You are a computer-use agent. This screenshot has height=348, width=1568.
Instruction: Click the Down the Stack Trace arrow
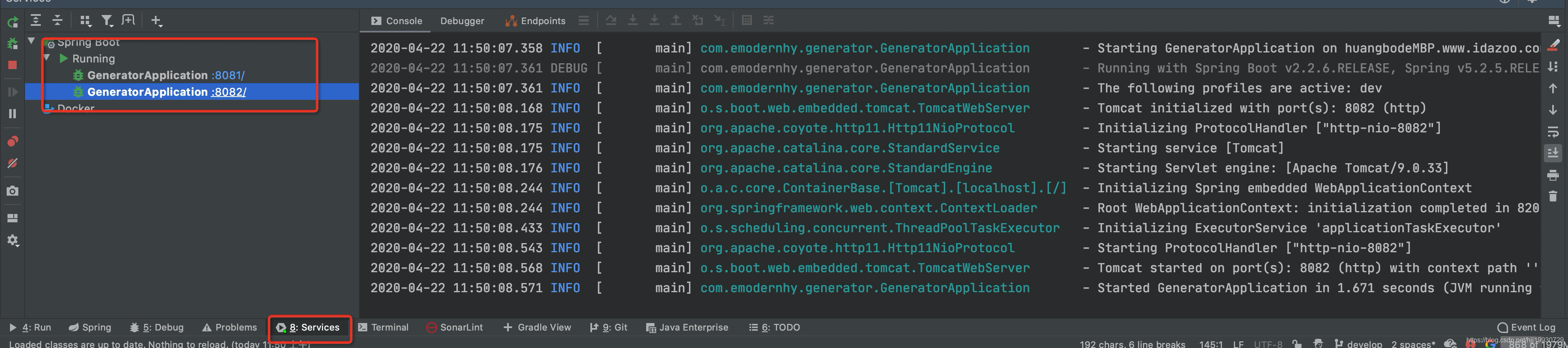tap(1553, 110)
